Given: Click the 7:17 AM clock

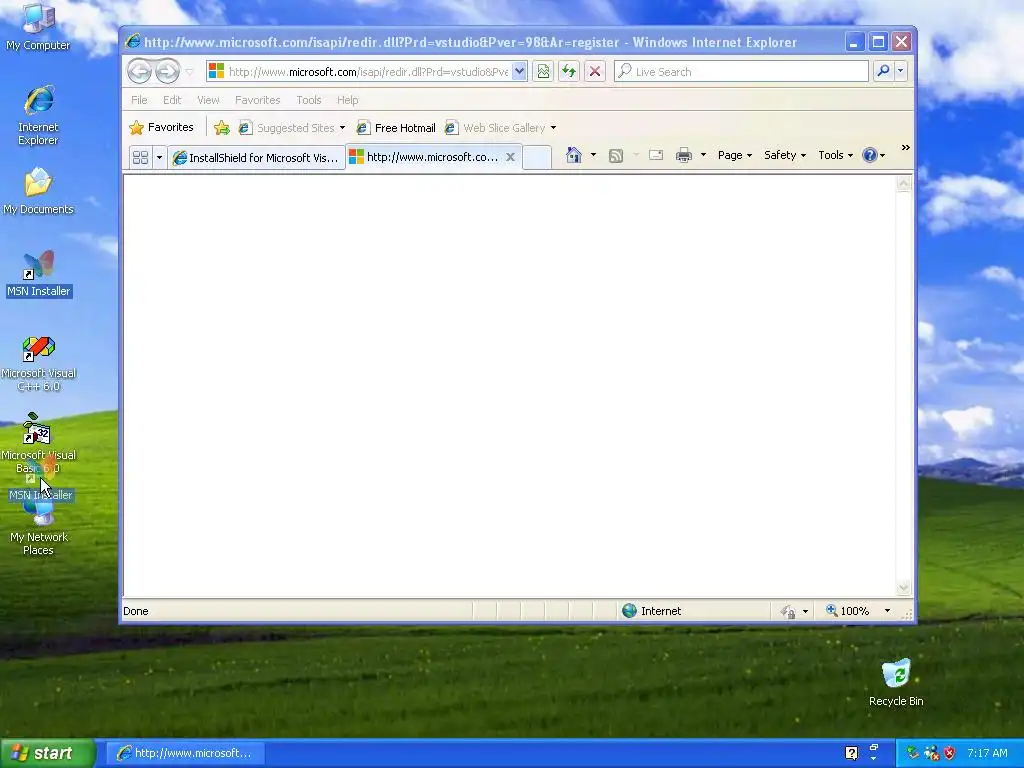Looking at the screenshot, I should [987, 753].
